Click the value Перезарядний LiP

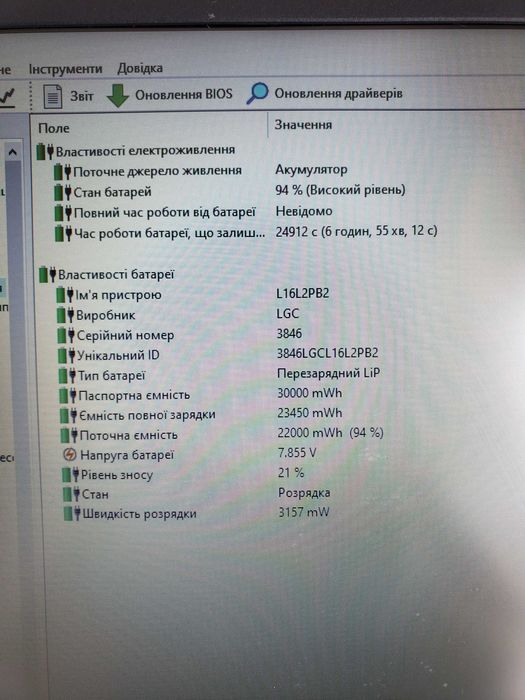pos(329,373)
